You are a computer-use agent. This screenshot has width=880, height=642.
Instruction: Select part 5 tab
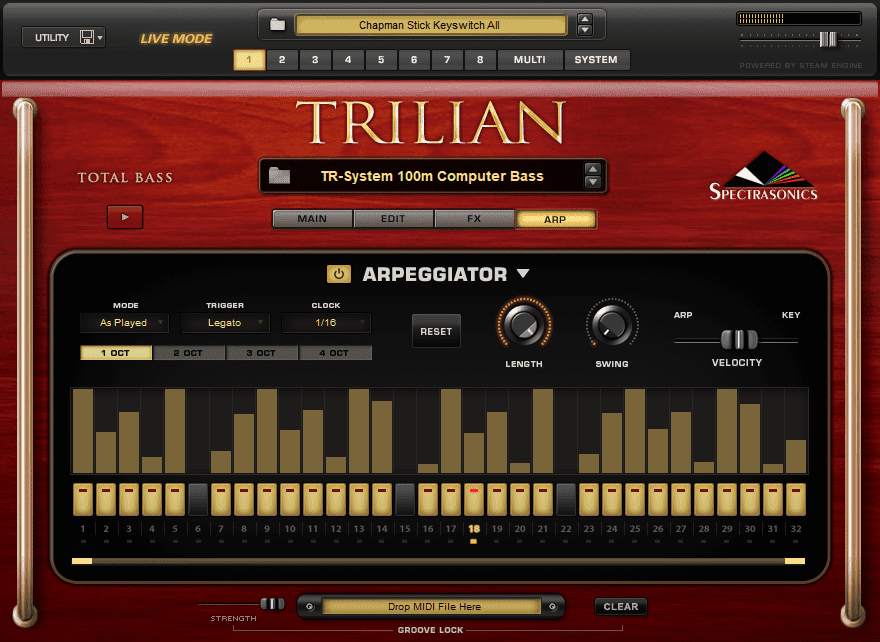coord(381,59)
